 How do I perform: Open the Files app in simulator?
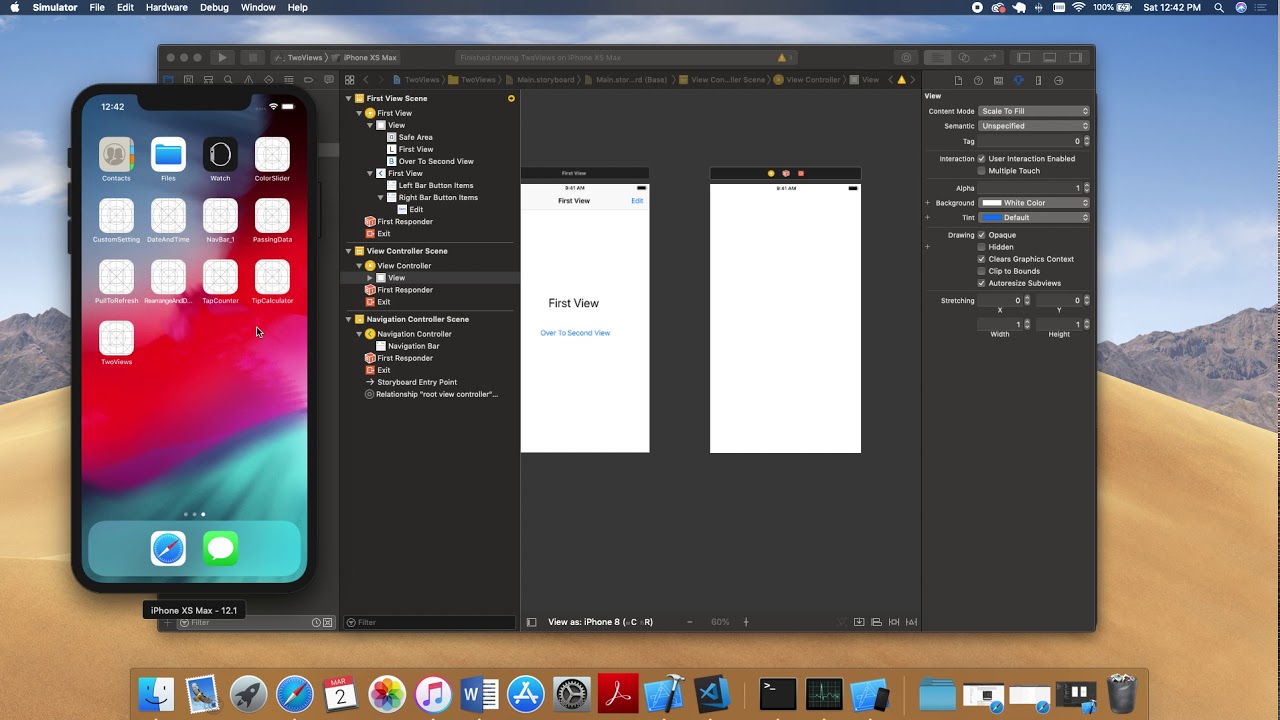point(168,155)
